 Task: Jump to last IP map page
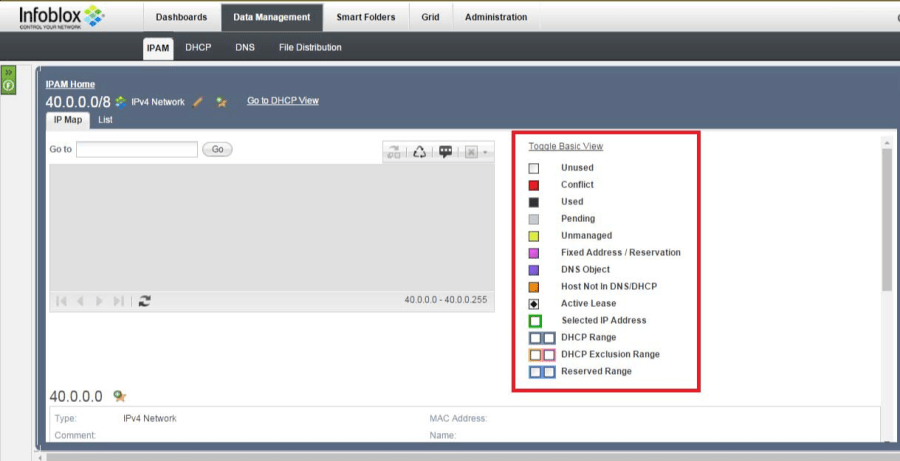[x=118, y=301]
